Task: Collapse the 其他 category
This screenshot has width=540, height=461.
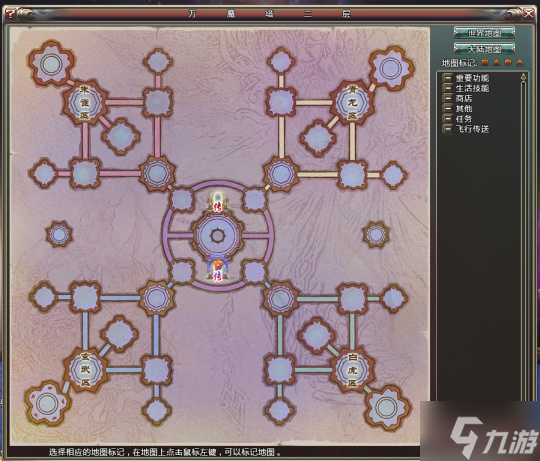Action: coord(447,108)
